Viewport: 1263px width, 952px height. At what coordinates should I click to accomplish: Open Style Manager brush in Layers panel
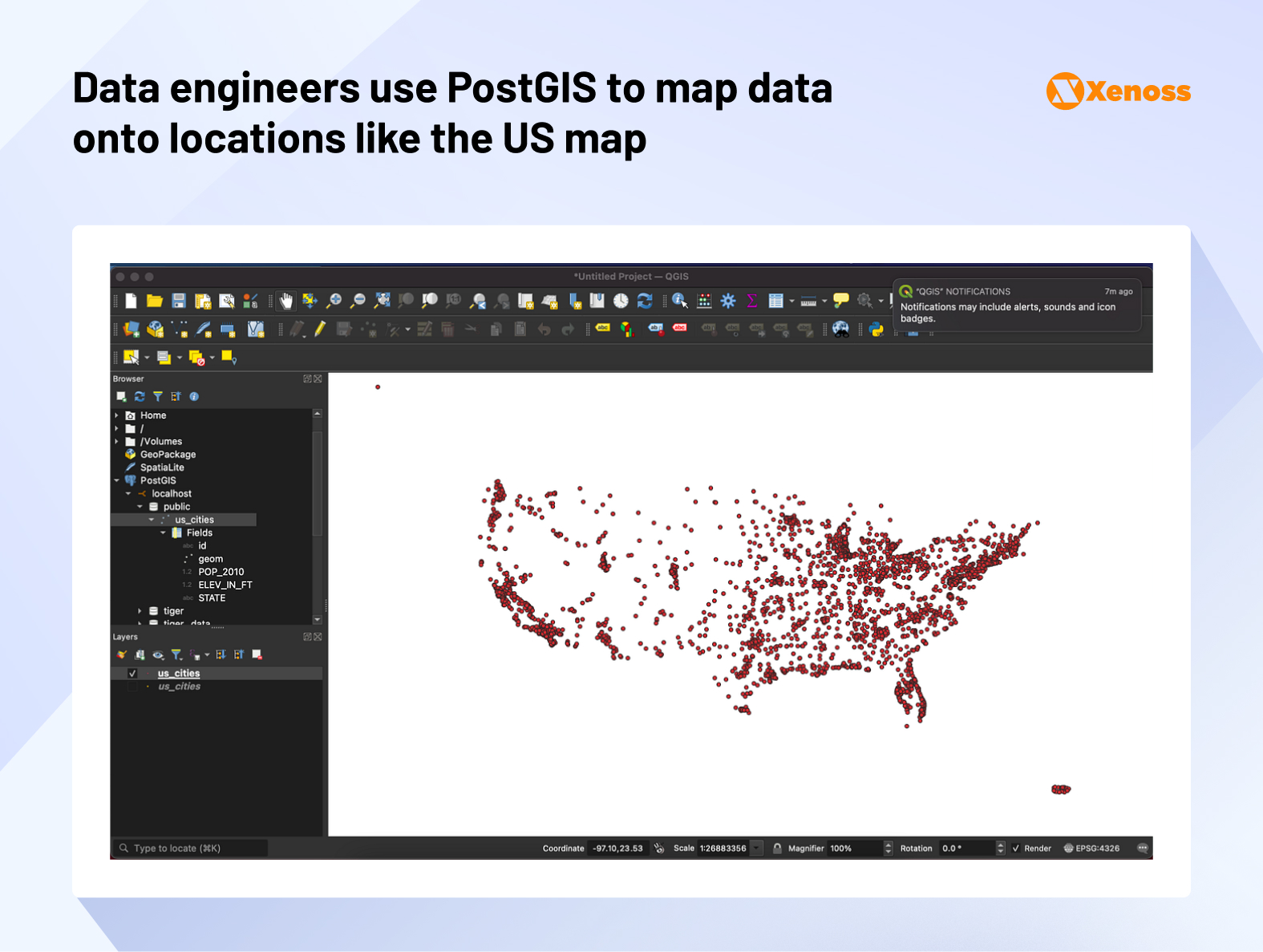122,654
